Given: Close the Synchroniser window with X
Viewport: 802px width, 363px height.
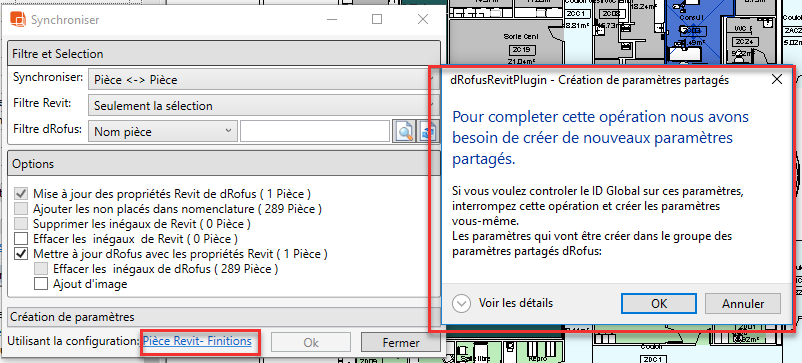Looking at the screenshot, I should (422, 19).
